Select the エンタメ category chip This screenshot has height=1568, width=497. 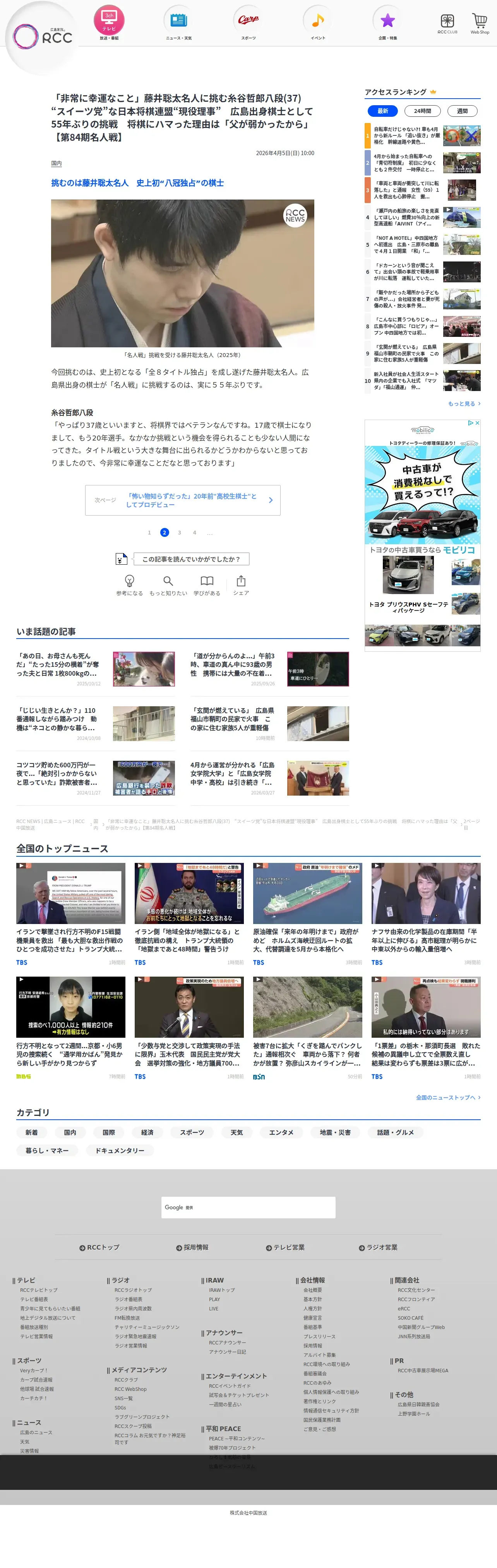(x=281, y=1132)
